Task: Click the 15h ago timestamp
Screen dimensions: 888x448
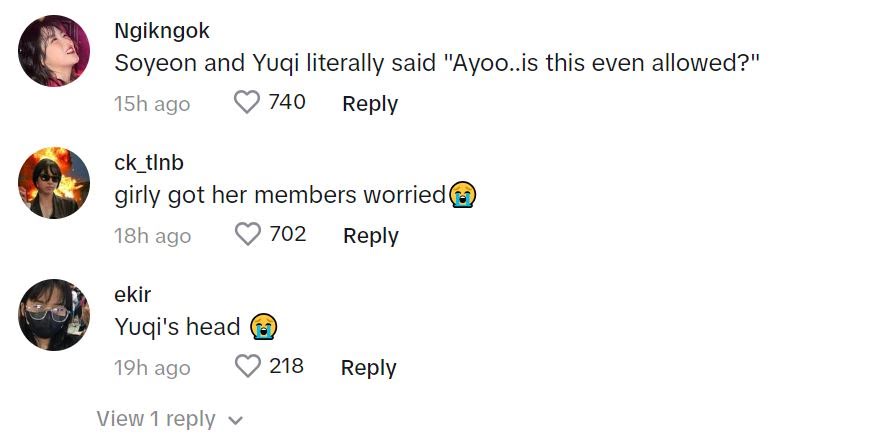Action: (152, 104)
